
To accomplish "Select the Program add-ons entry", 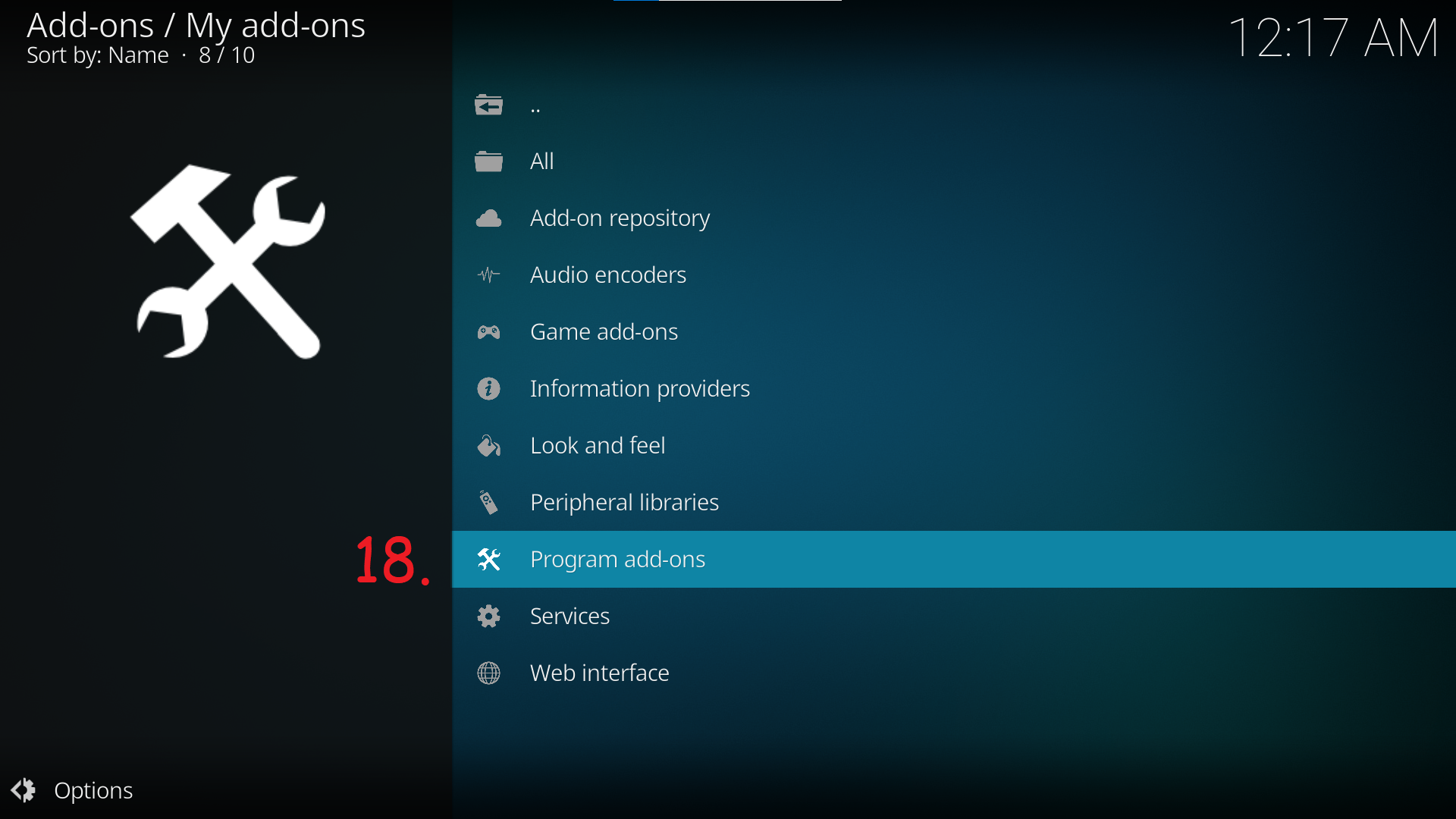I will 954,560.
